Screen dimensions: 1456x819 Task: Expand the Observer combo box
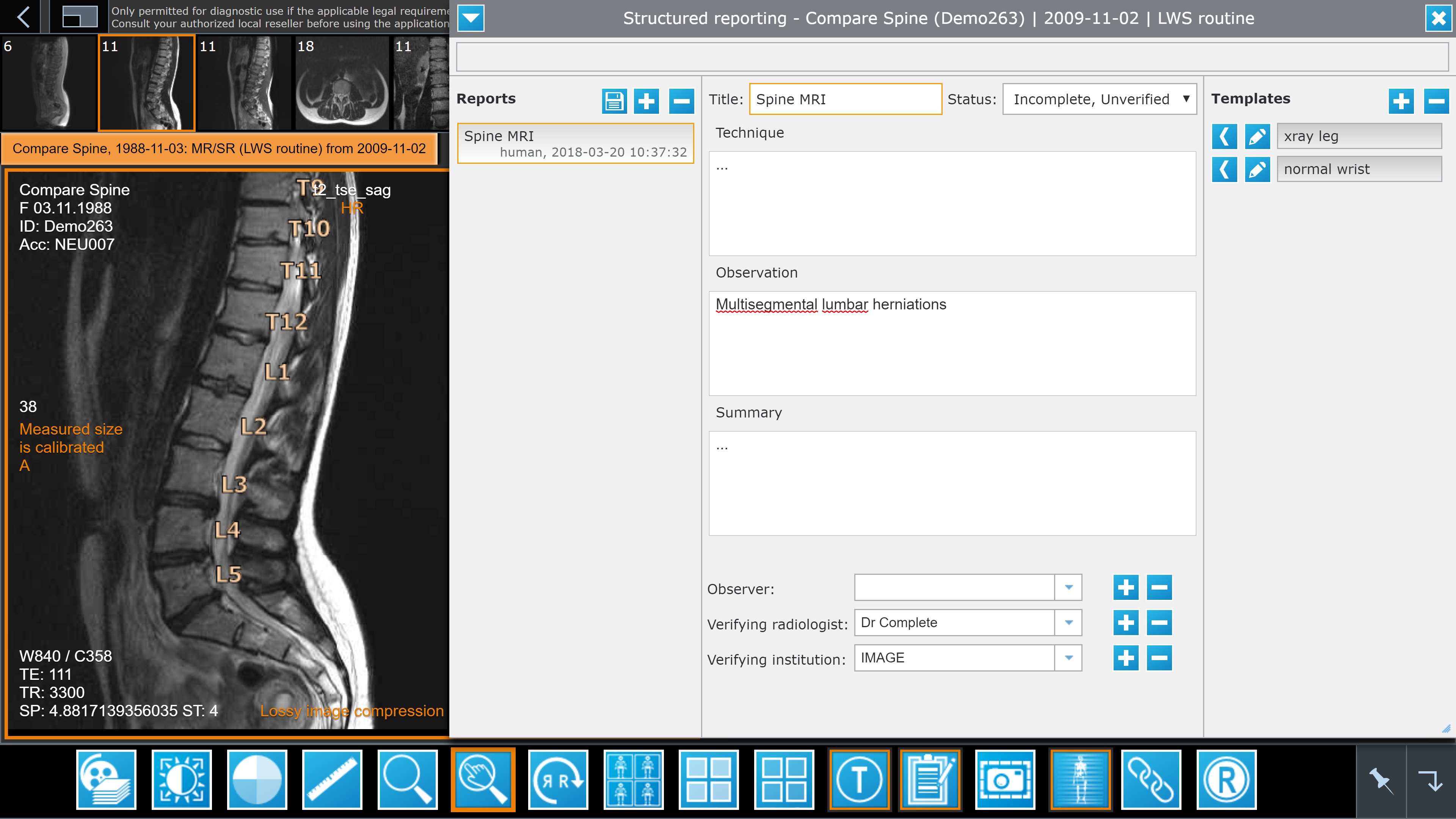1068,587
